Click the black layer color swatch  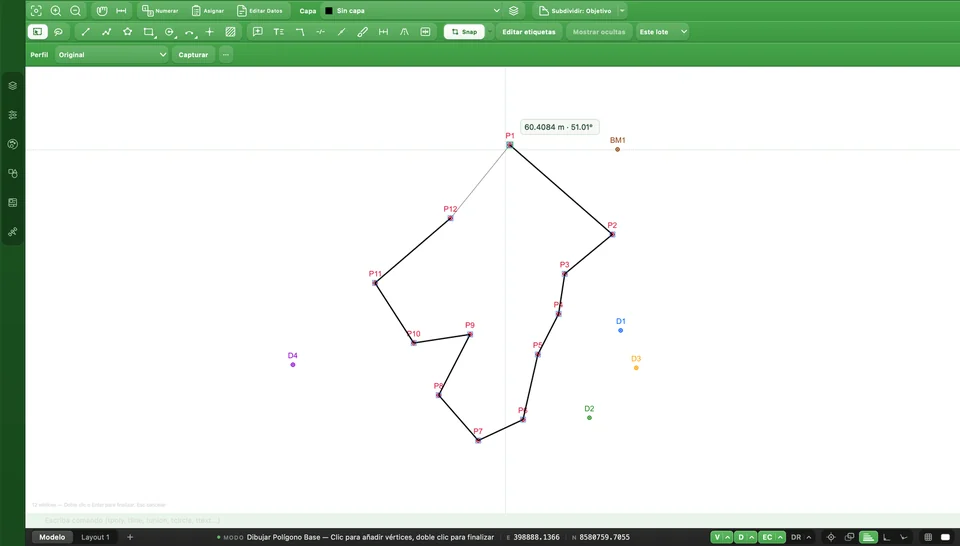[329, 10]
